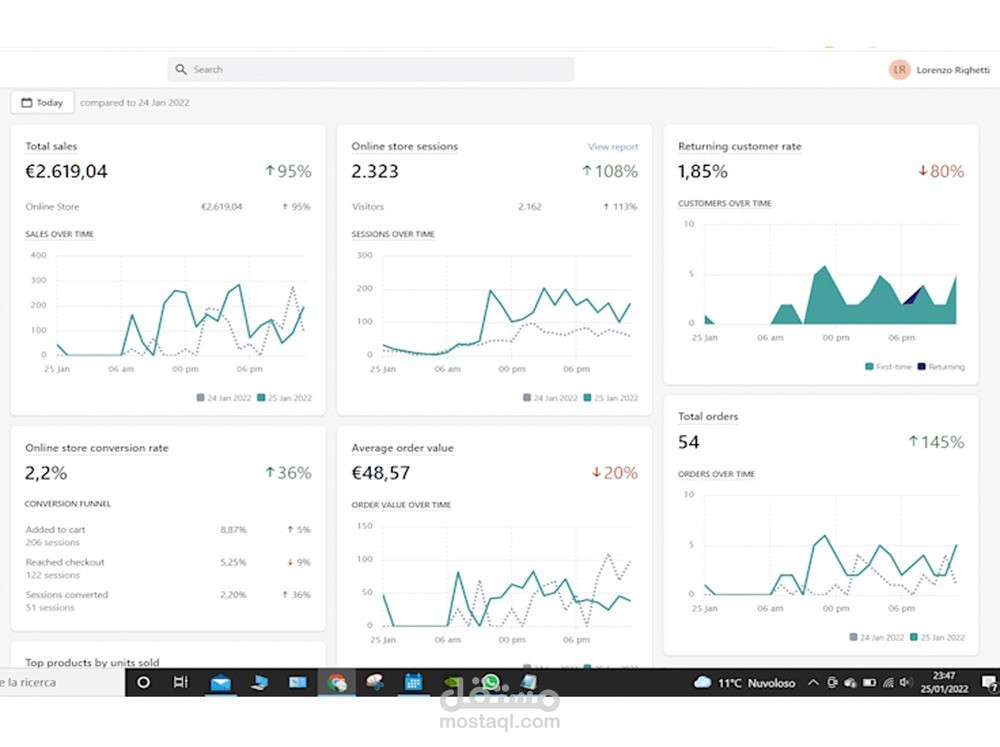This screenshot has height=747, width=1000.
Task: Open the Calendar app on taskbar
Action: [x=413, y=683]
